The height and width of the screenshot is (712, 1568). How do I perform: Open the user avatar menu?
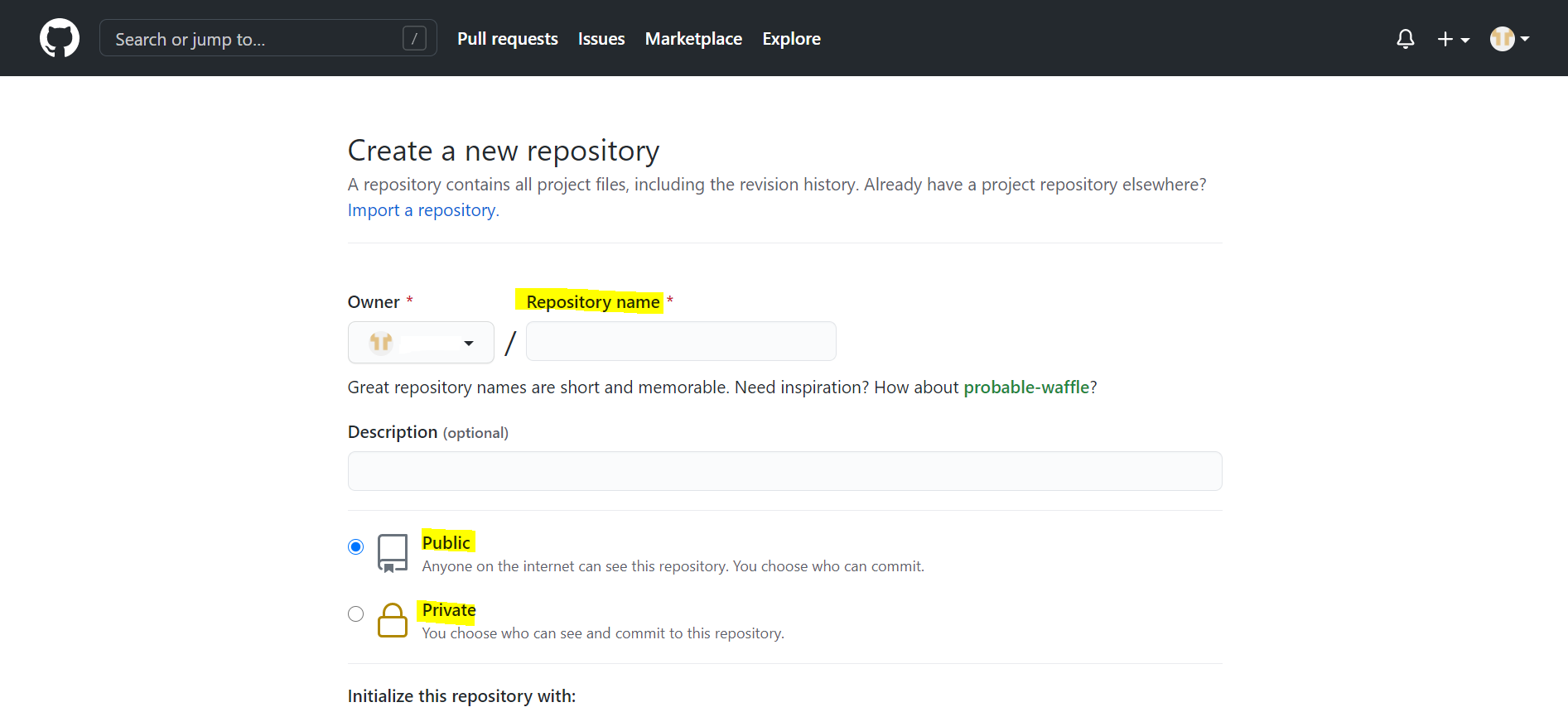[x=1509, y=39]
